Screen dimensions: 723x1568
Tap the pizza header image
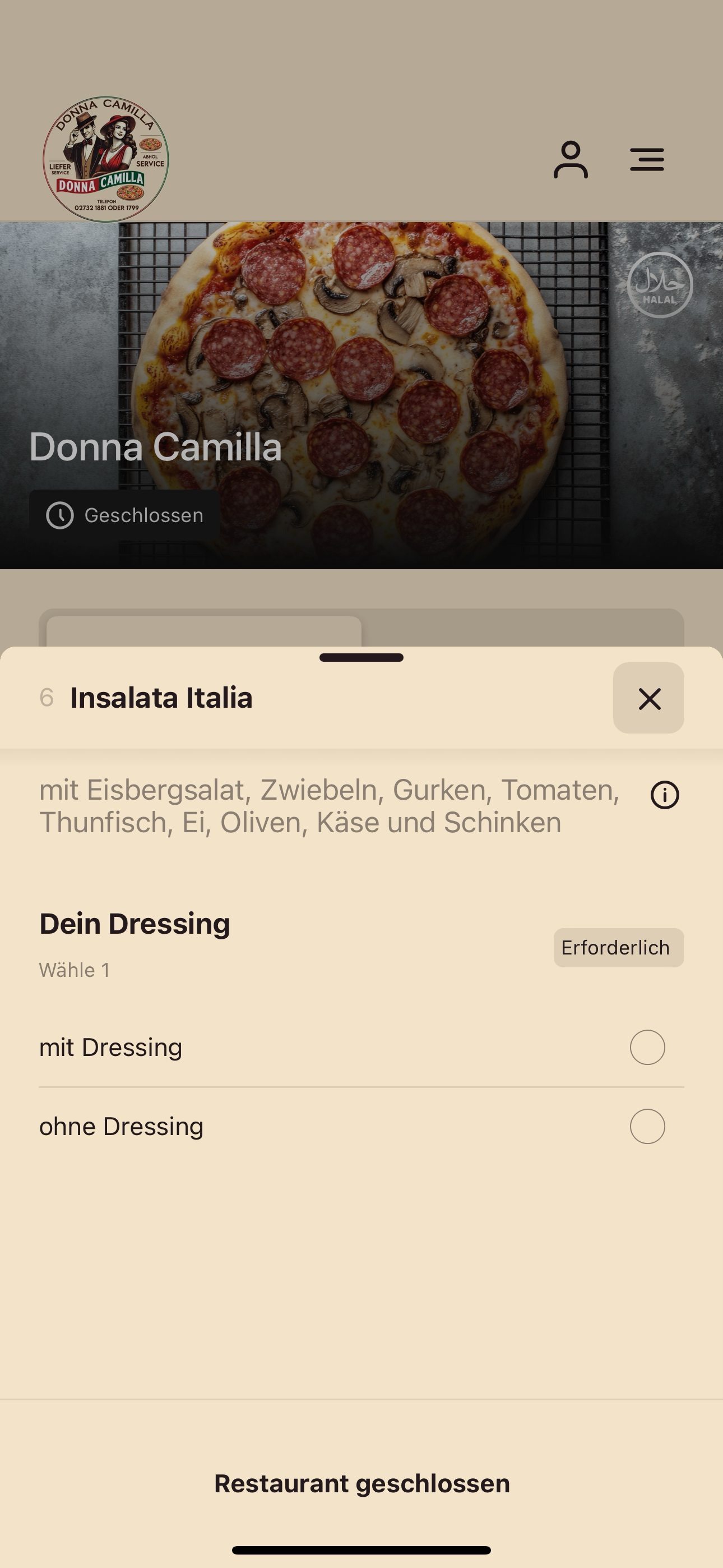pos(361,396)
